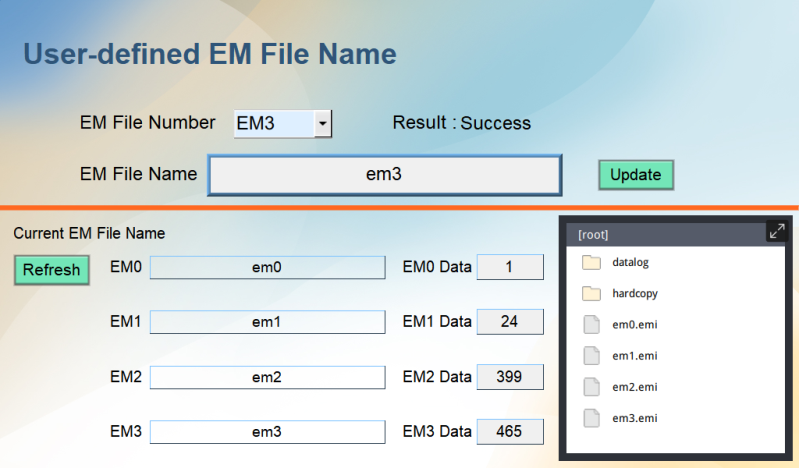Click the EM File Name input field

click(x=384, y=175)
